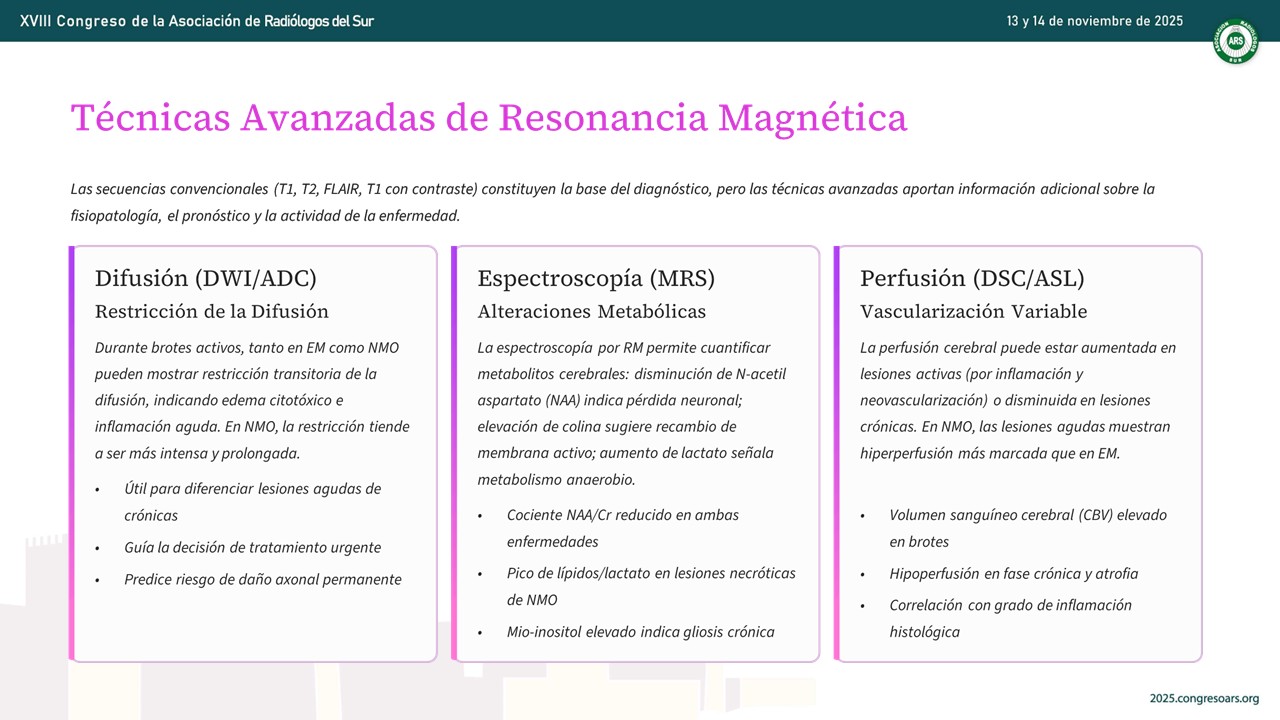Select bullet Pico de lípidos/lactato en lesiones

[651, 587]
